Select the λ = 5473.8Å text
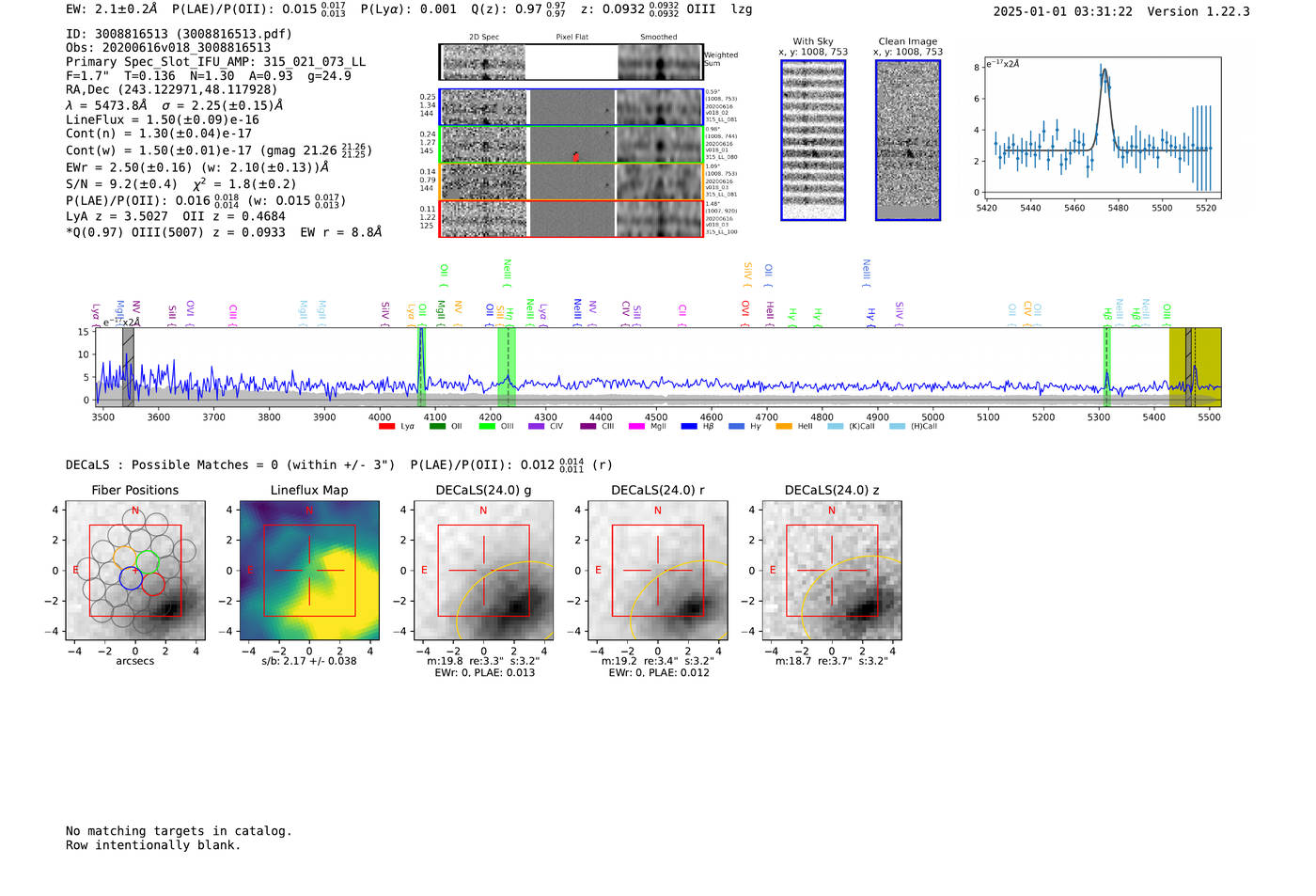The height and width of the screenshot is (896, 1316). 106,105
